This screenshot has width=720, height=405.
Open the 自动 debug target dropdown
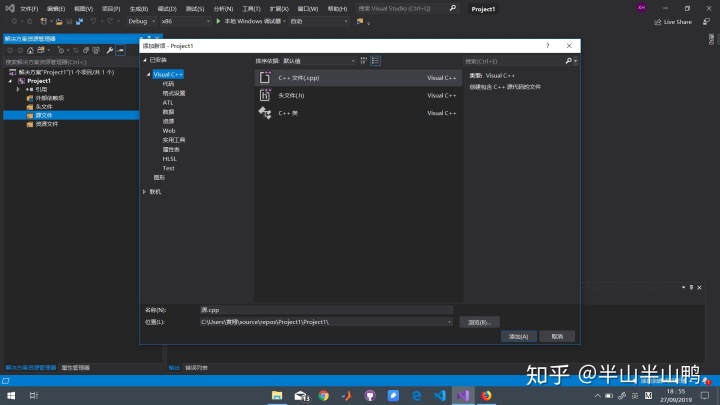point(319,21)
